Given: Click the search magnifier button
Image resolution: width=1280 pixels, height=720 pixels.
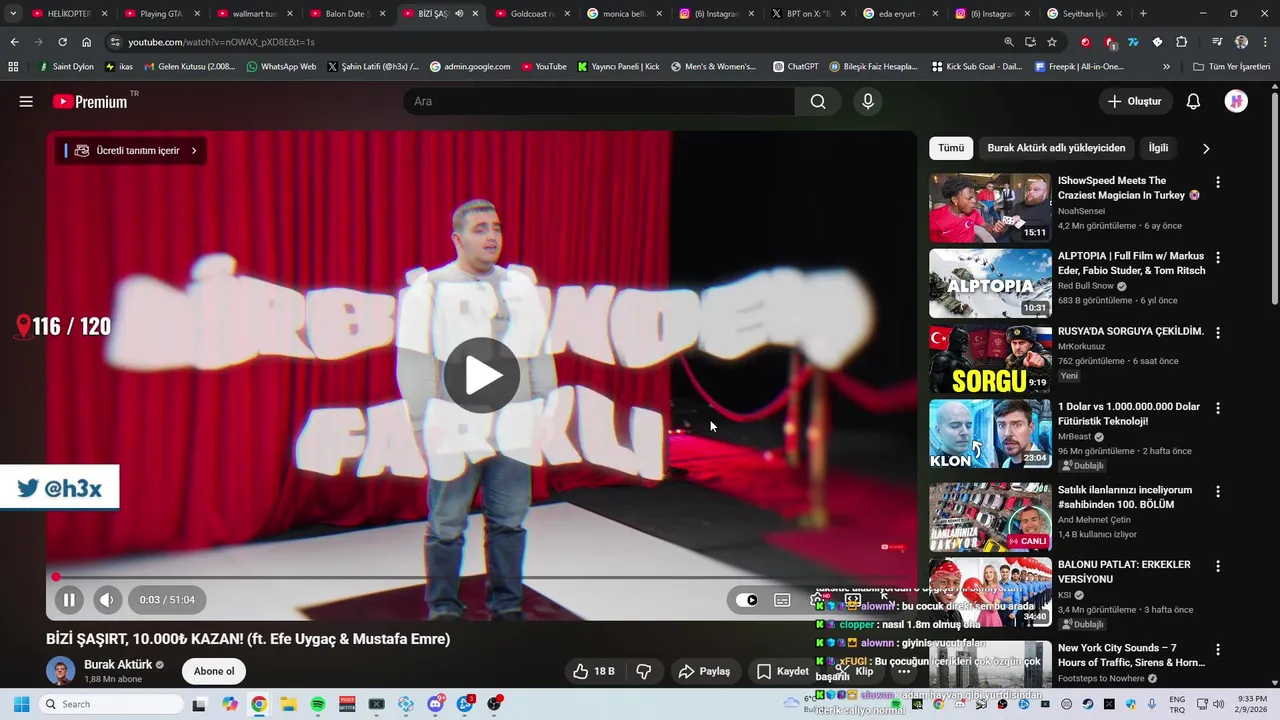Looking at the screenshot, I should [x=818, y=101].
